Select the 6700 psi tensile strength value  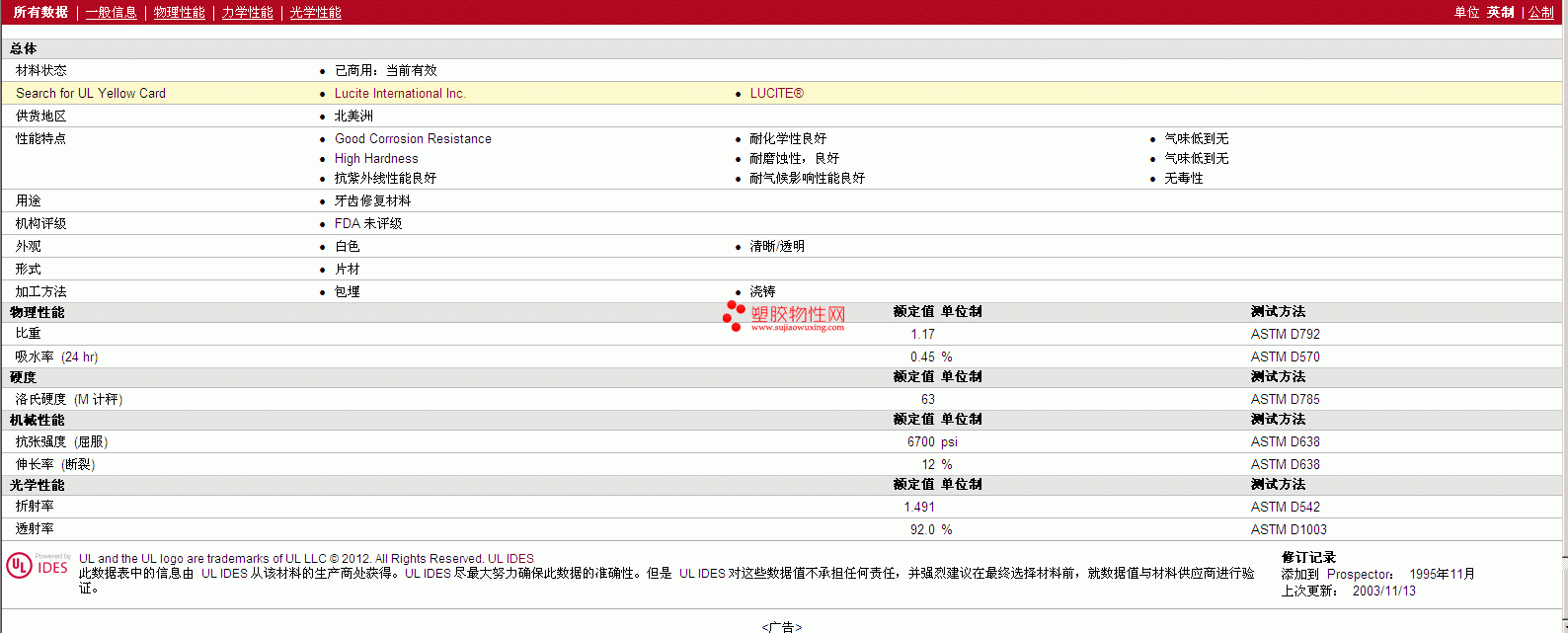[932, 441]
